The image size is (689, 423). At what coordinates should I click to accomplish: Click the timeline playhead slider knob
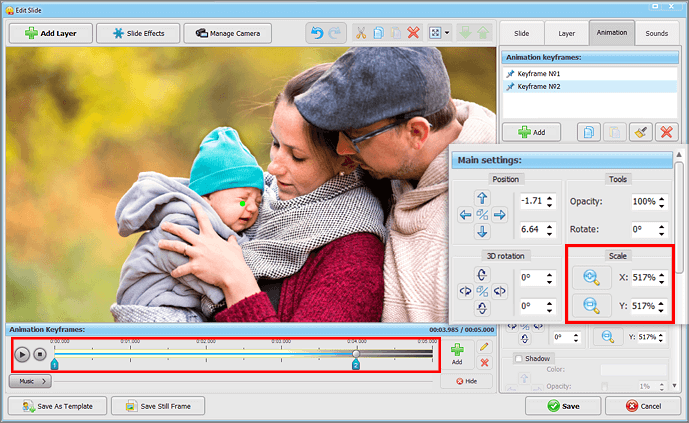356,353
